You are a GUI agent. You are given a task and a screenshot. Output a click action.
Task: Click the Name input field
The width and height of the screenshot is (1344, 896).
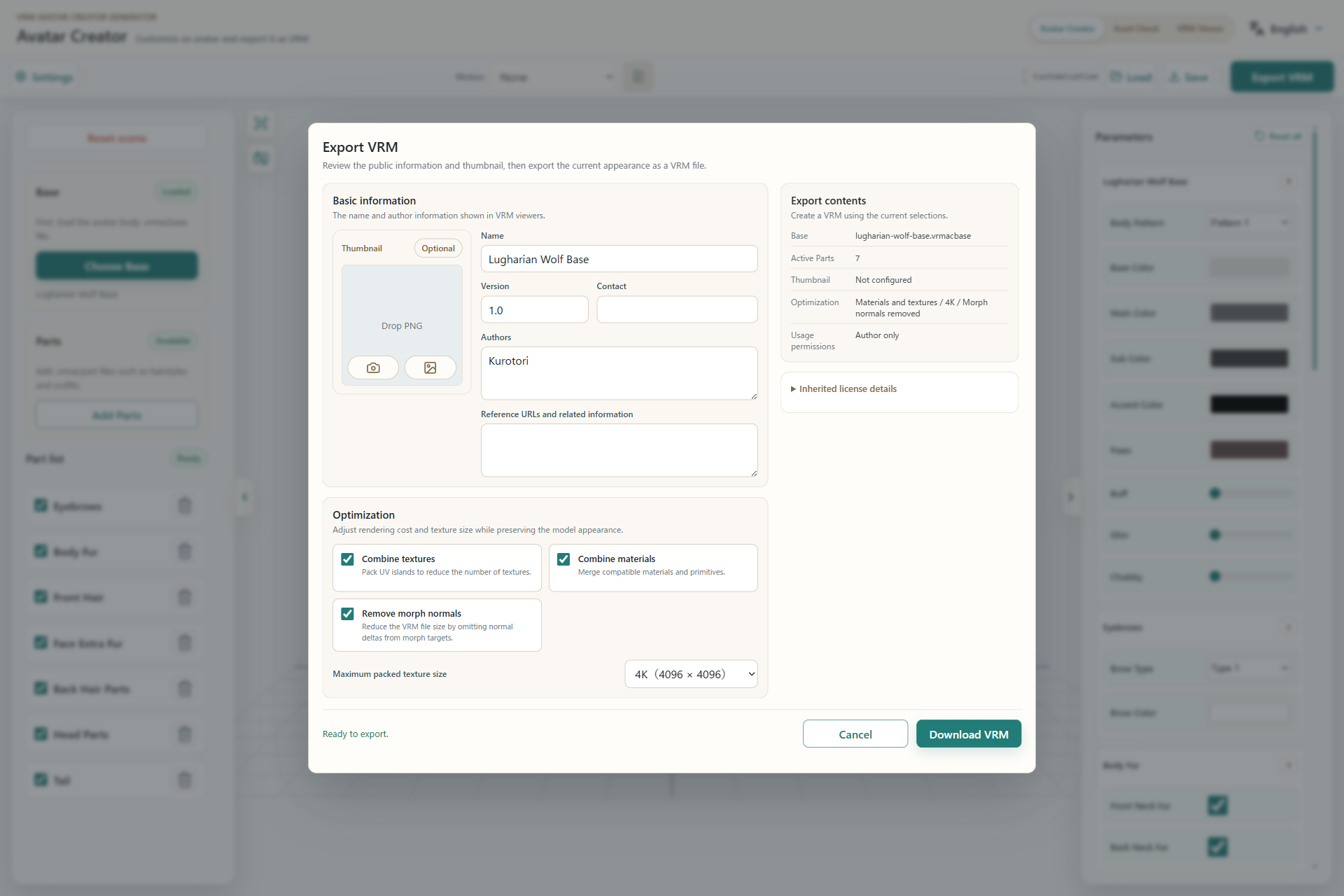click(x=619, y=259)
